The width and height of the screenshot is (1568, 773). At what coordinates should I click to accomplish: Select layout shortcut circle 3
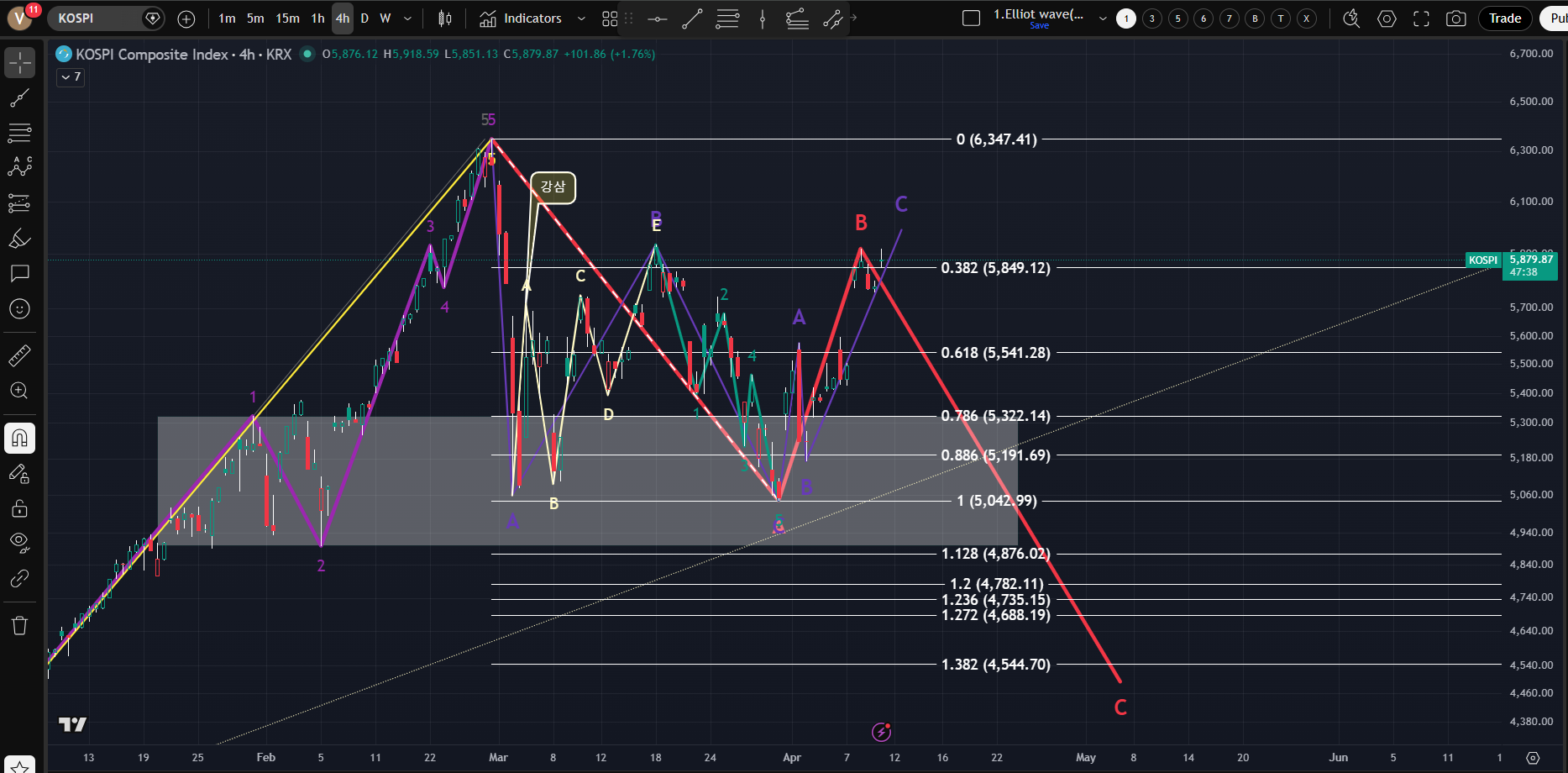point(1152,18)
